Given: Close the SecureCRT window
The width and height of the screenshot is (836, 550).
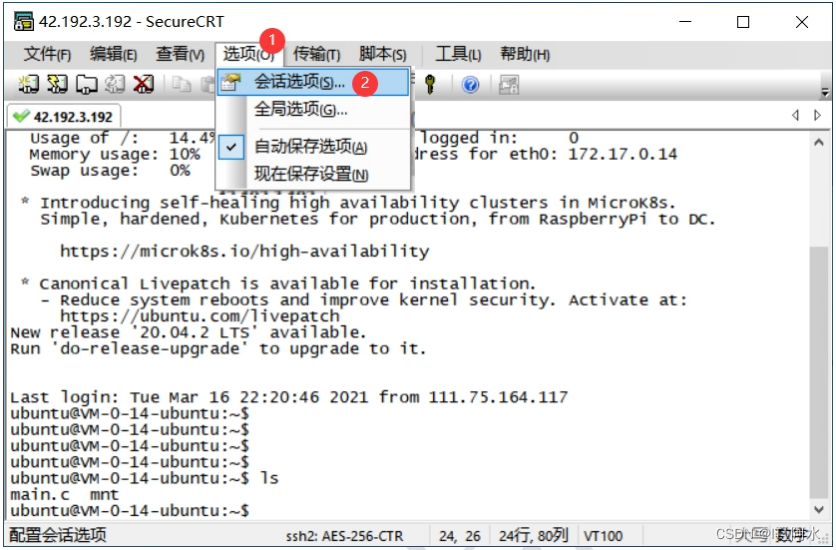Looking at the screenshot, I should tap(801, 22).
